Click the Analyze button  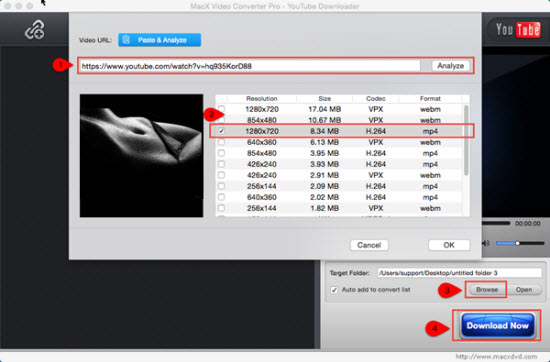pyautogui.click(x=450, y=66)
